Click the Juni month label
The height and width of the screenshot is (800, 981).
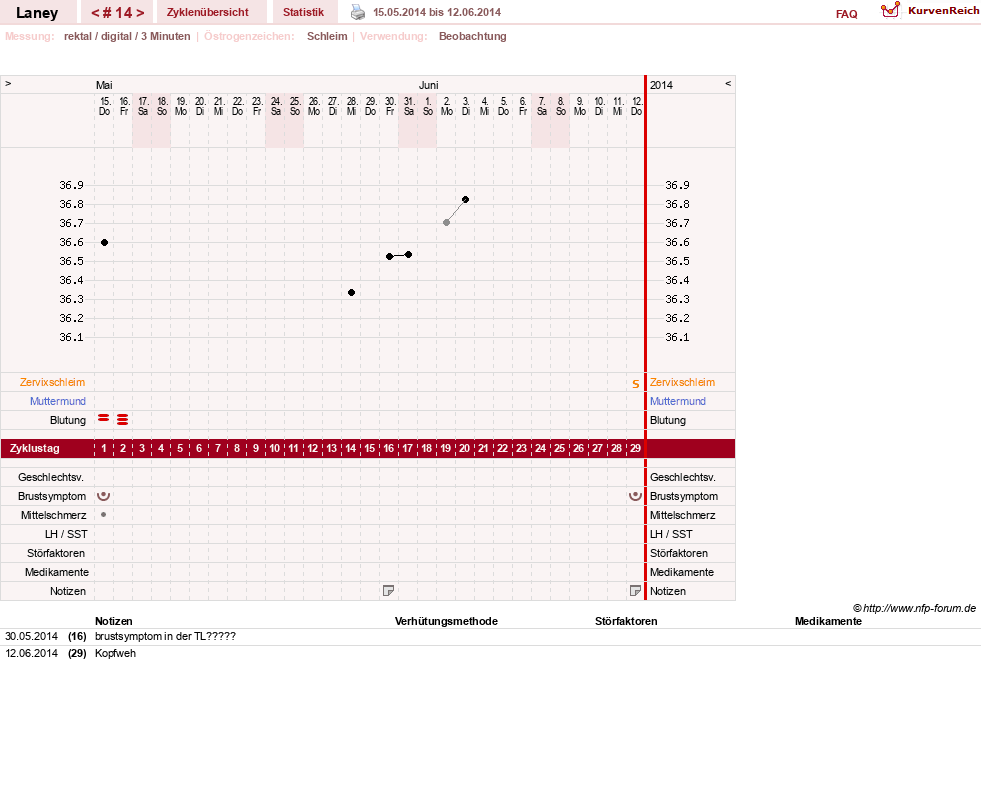pos(429,85)
